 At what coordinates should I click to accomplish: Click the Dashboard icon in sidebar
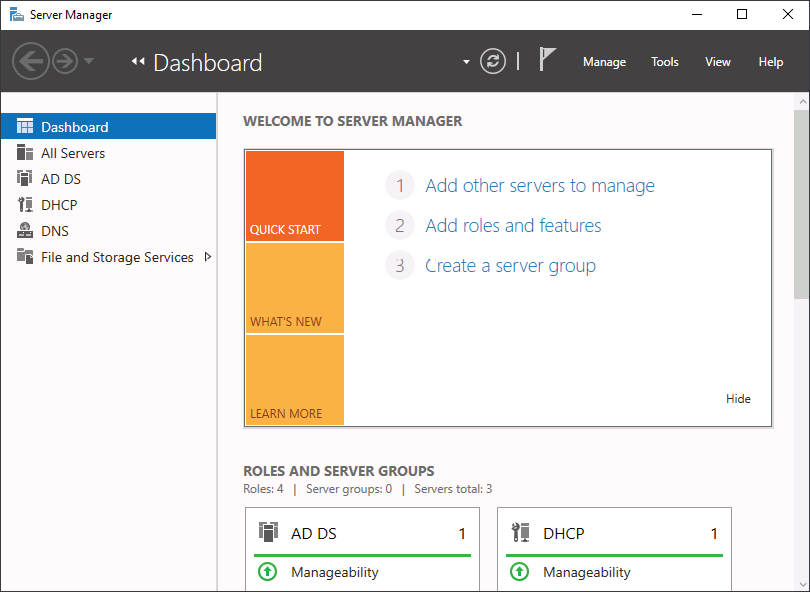tap(25, 126)
